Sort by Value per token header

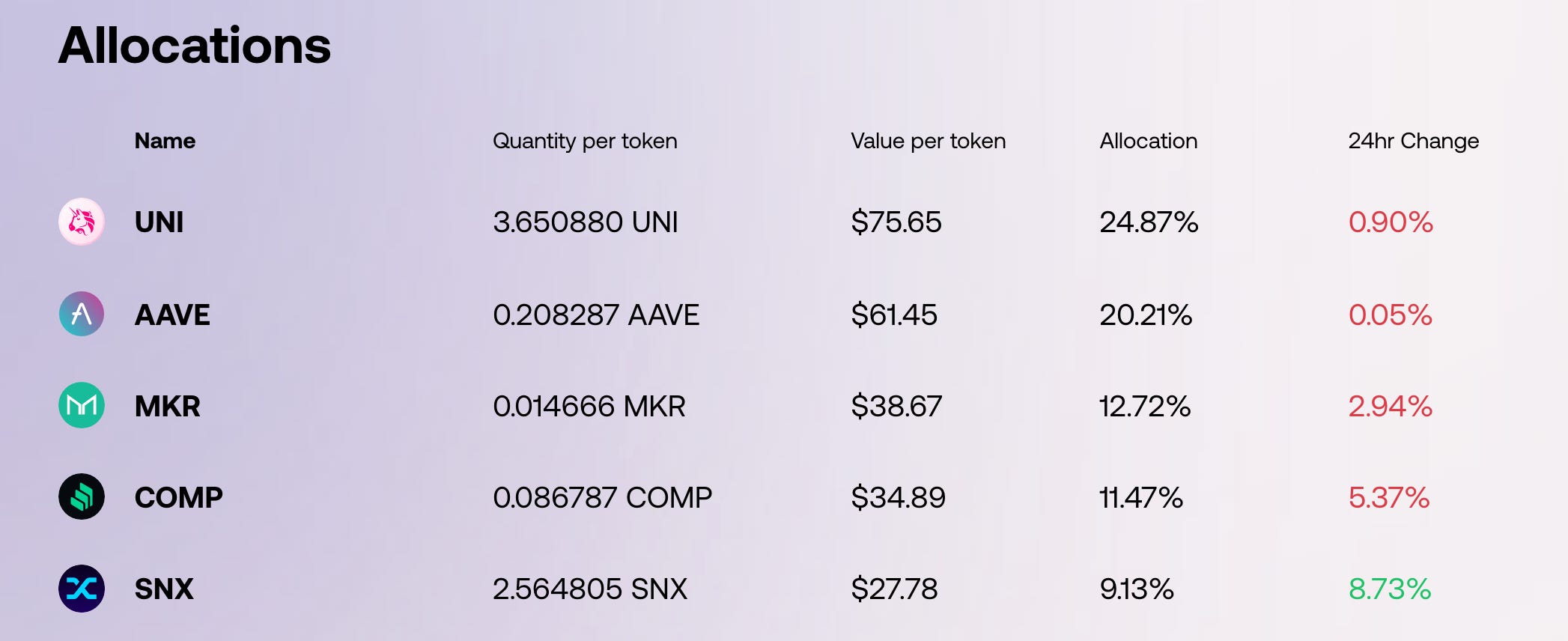[928, 141]
